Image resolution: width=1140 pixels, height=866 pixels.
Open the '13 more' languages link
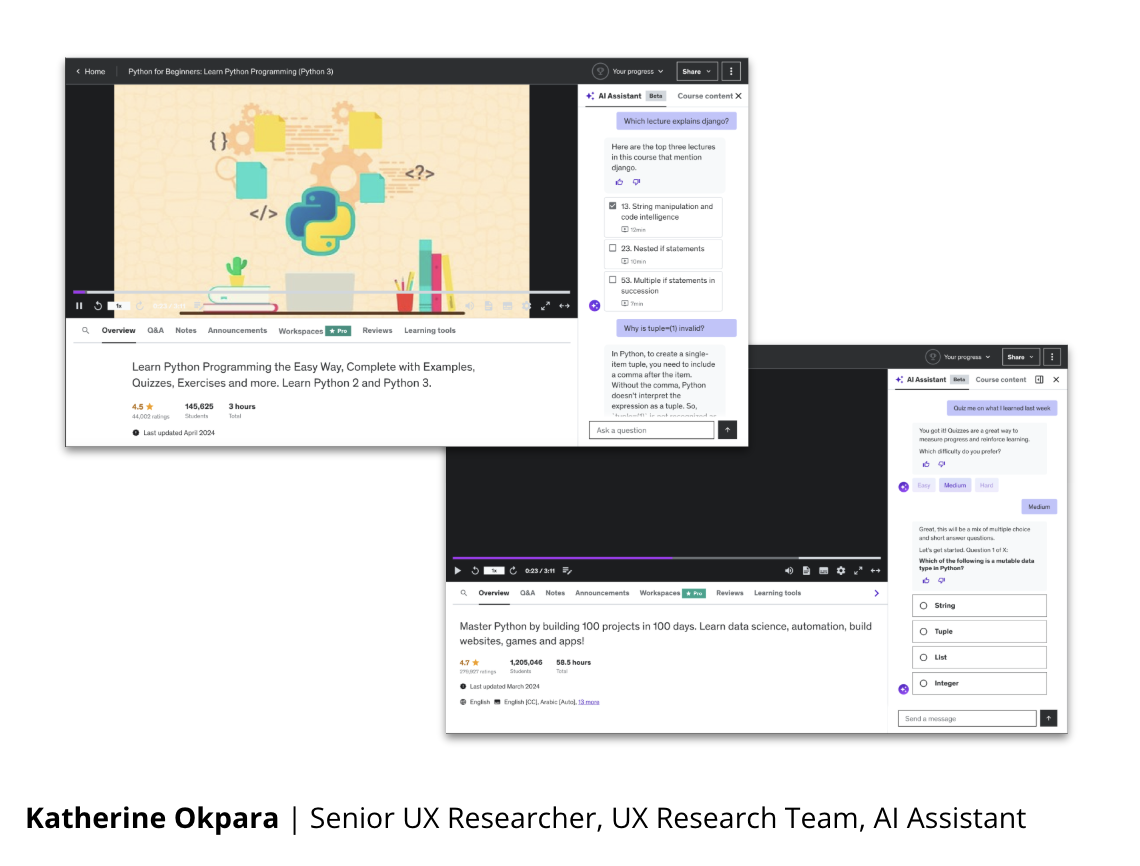(589, 702)
